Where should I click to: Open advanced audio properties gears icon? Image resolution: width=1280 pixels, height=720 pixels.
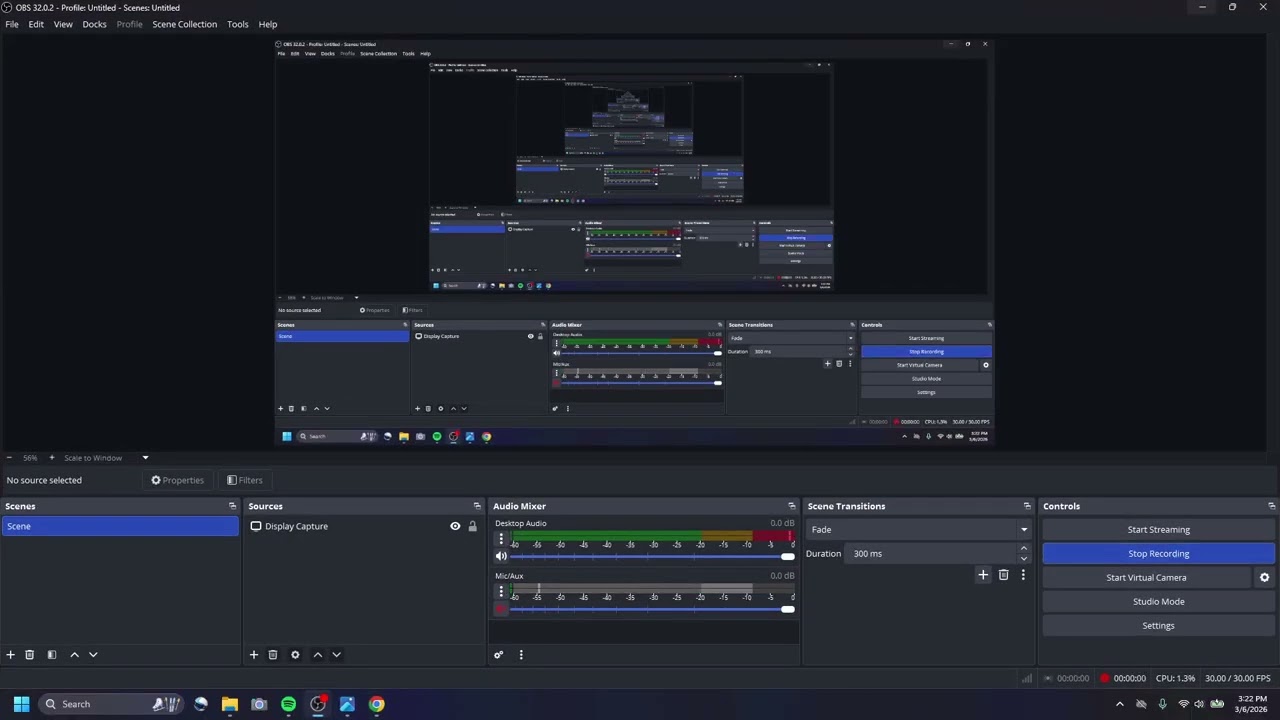[498, 655]
